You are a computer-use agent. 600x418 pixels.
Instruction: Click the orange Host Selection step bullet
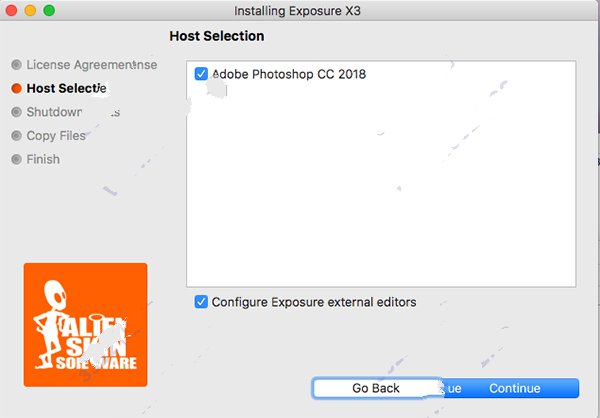(x=16, y=88)
